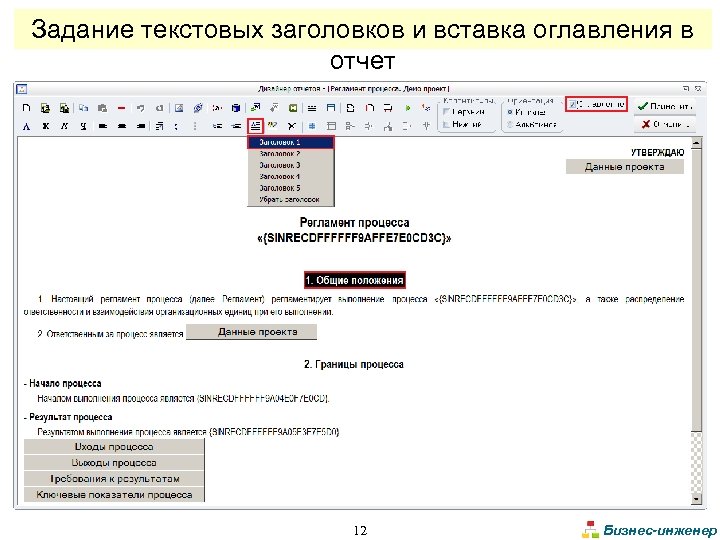Click the УТВЕРЖДАЮ text

(x=658, y=152)
